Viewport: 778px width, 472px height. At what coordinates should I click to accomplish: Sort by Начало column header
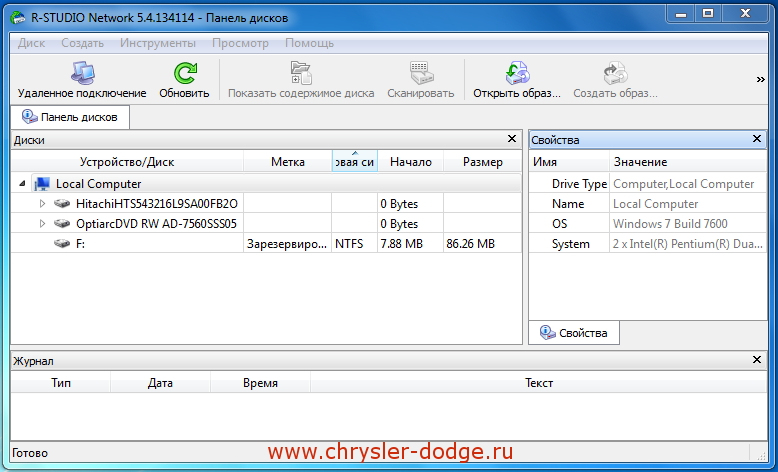click(411, 162)
